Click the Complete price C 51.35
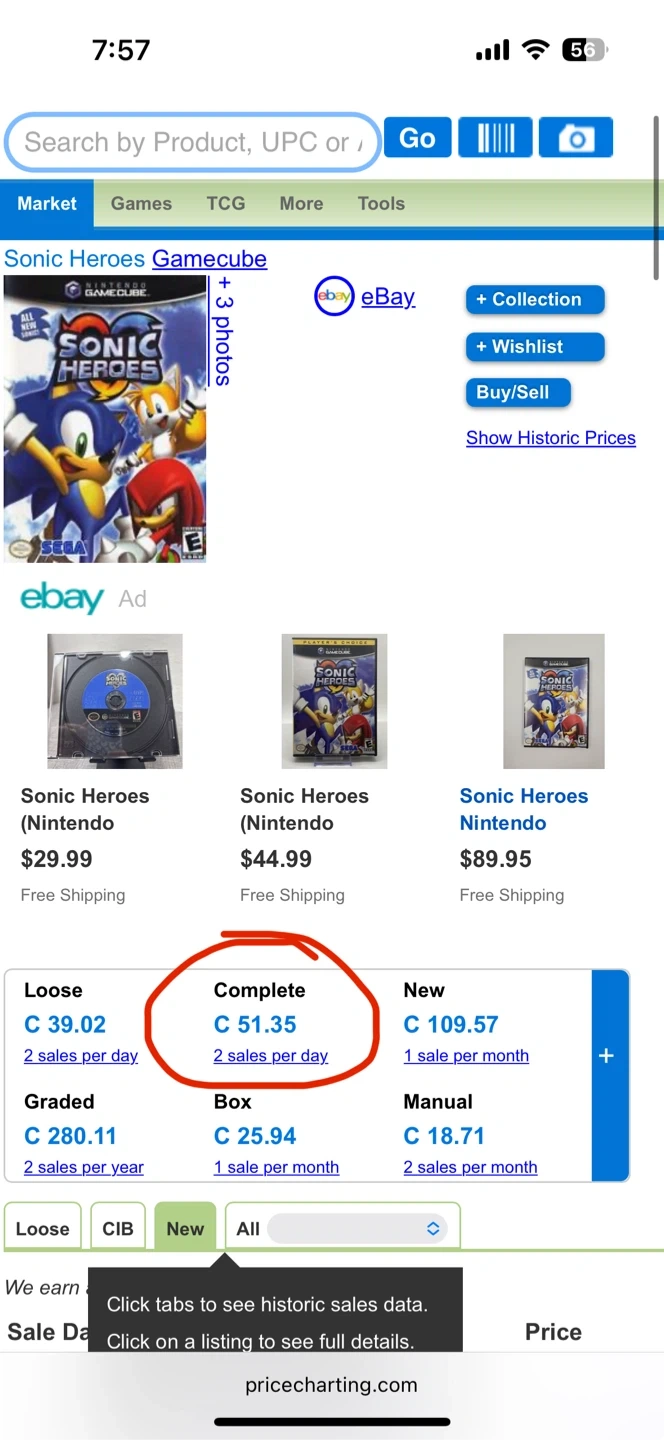Viewport: 664px width, 1440px height. (x=255, y=1024)
